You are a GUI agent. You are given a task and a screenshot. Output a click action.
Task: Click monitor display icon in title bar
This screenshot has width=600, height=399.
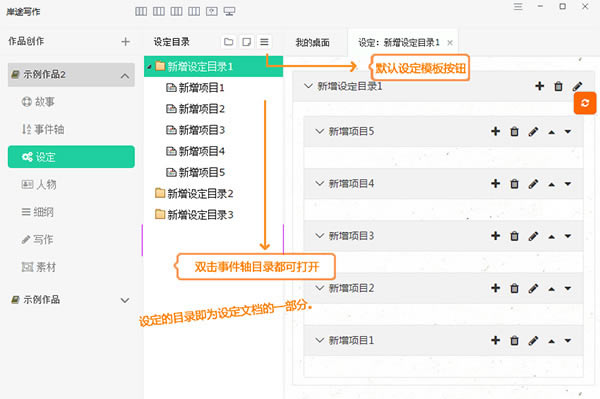tap(229, 11)
